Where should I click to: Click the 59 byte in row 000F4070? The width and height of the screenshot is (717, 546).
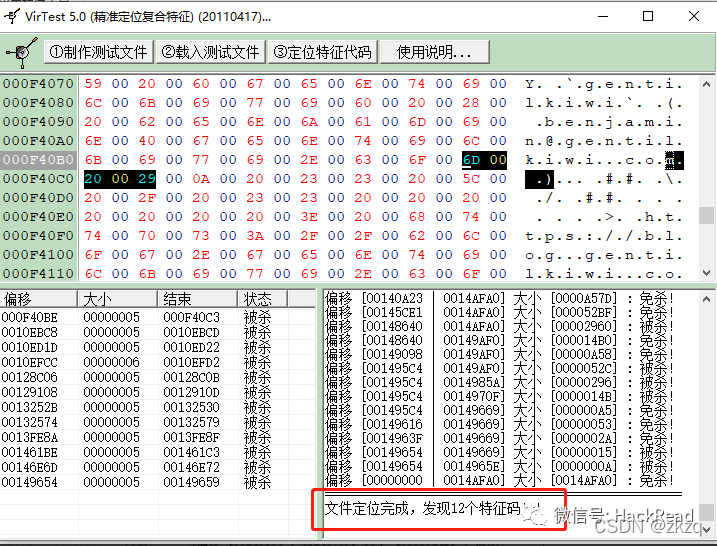point(93,84)
